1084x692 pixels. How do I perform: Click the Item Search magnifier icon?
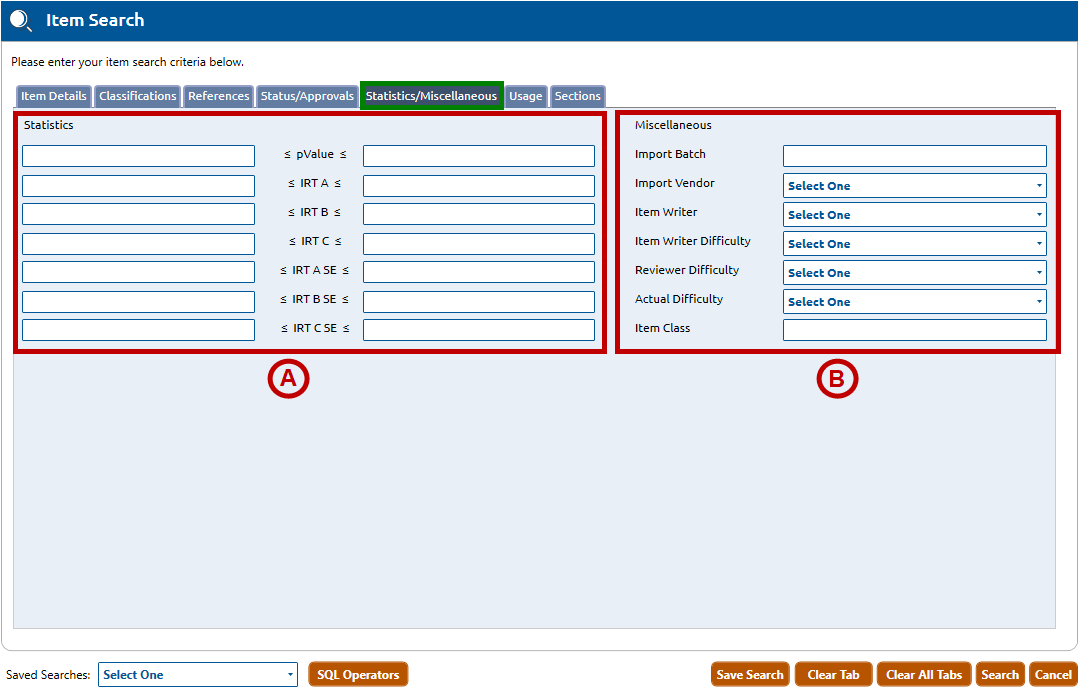[x=21, y=21]
